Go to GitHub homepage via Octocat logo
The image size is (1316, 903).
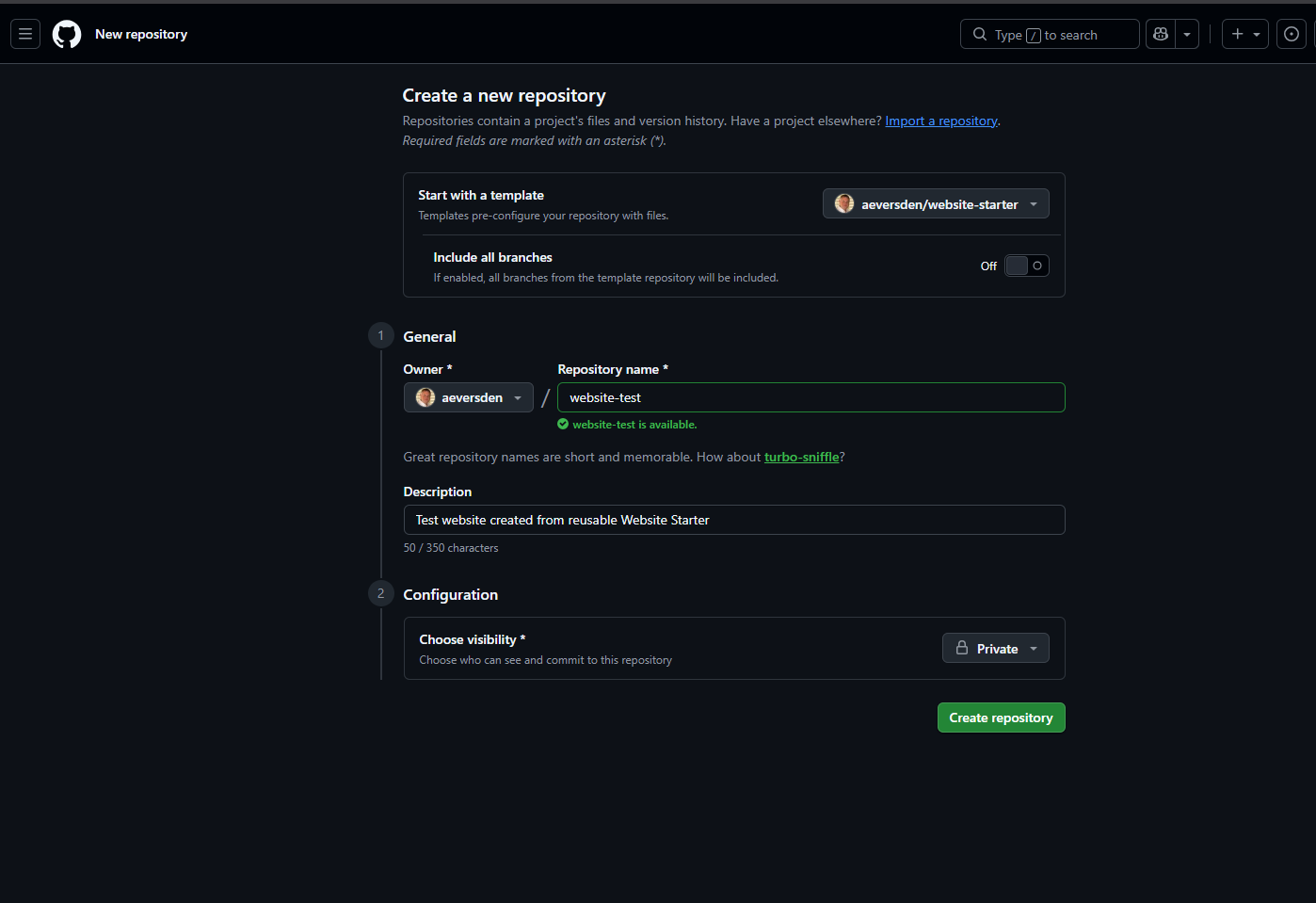[67, 35]
